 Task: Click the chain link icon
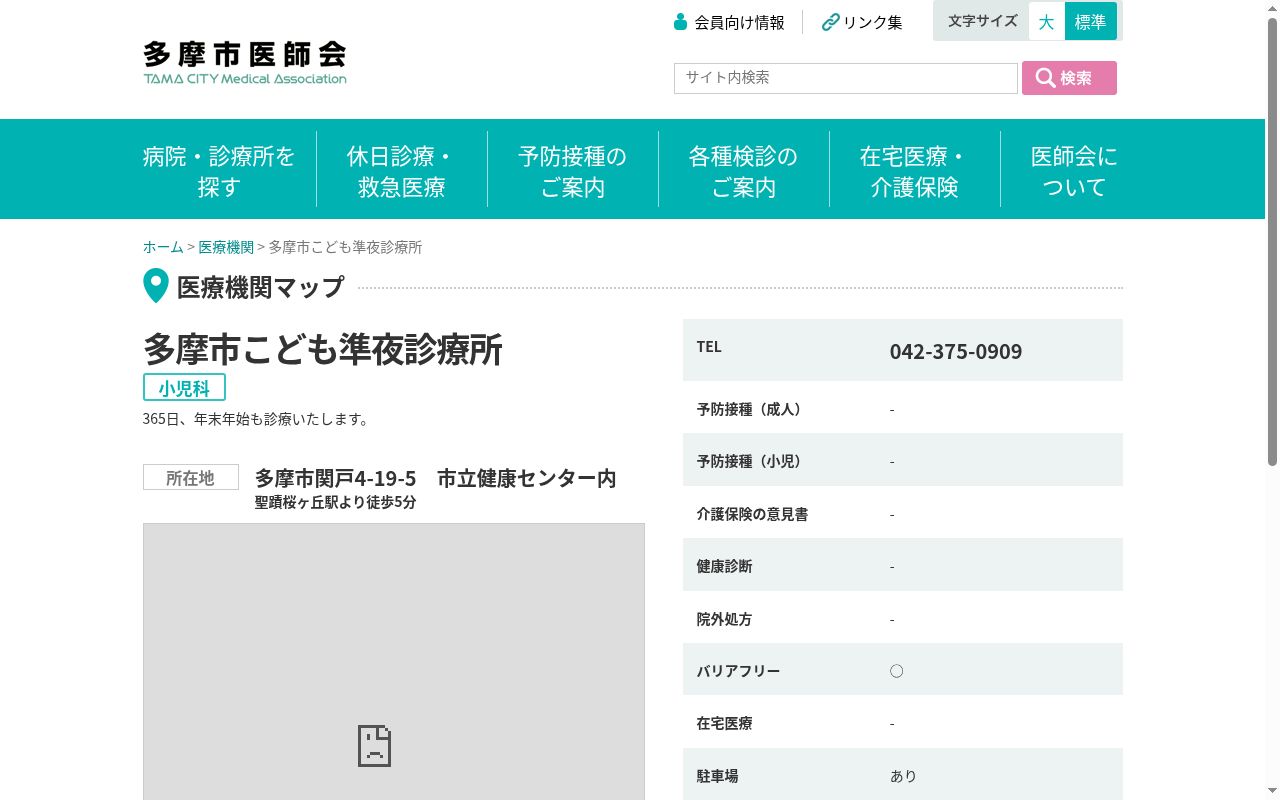coord(830,22)
